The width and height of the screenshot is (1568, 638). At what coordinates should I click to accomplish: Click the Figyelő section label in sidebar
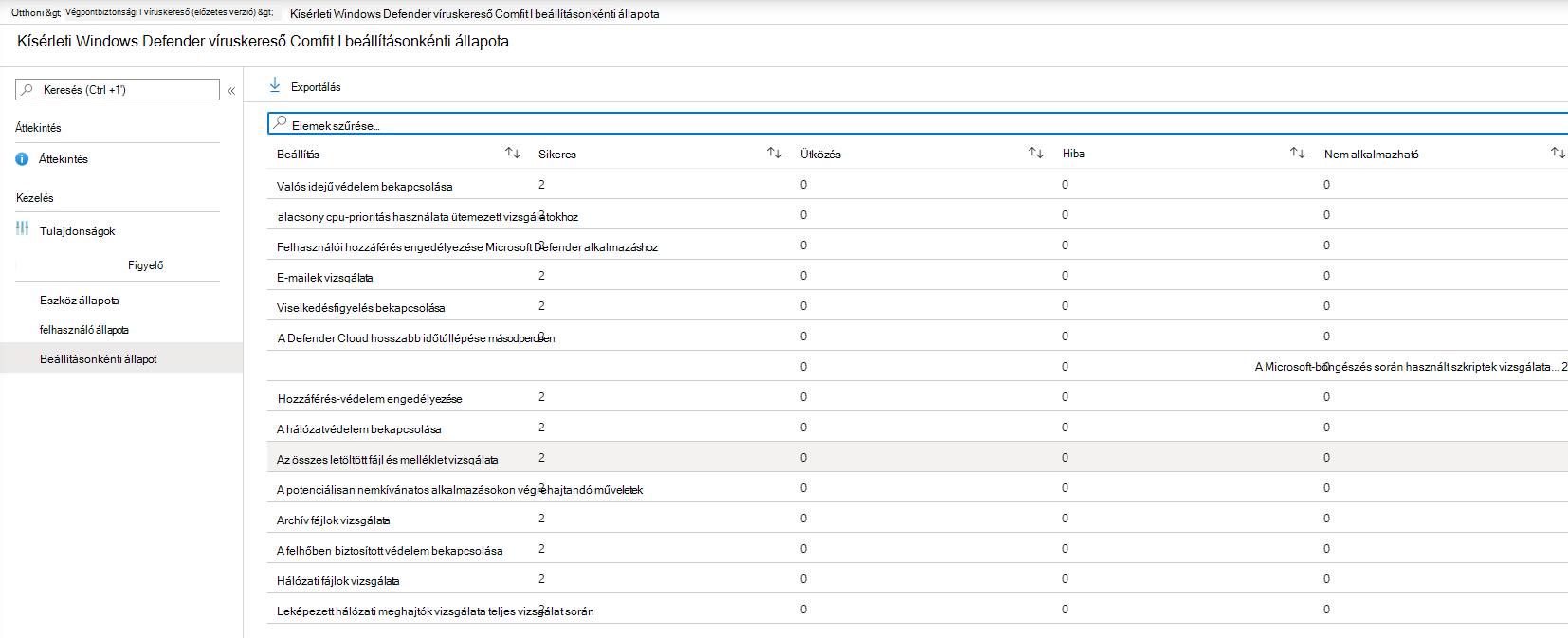pyautogui.click(x=145, y=265)
